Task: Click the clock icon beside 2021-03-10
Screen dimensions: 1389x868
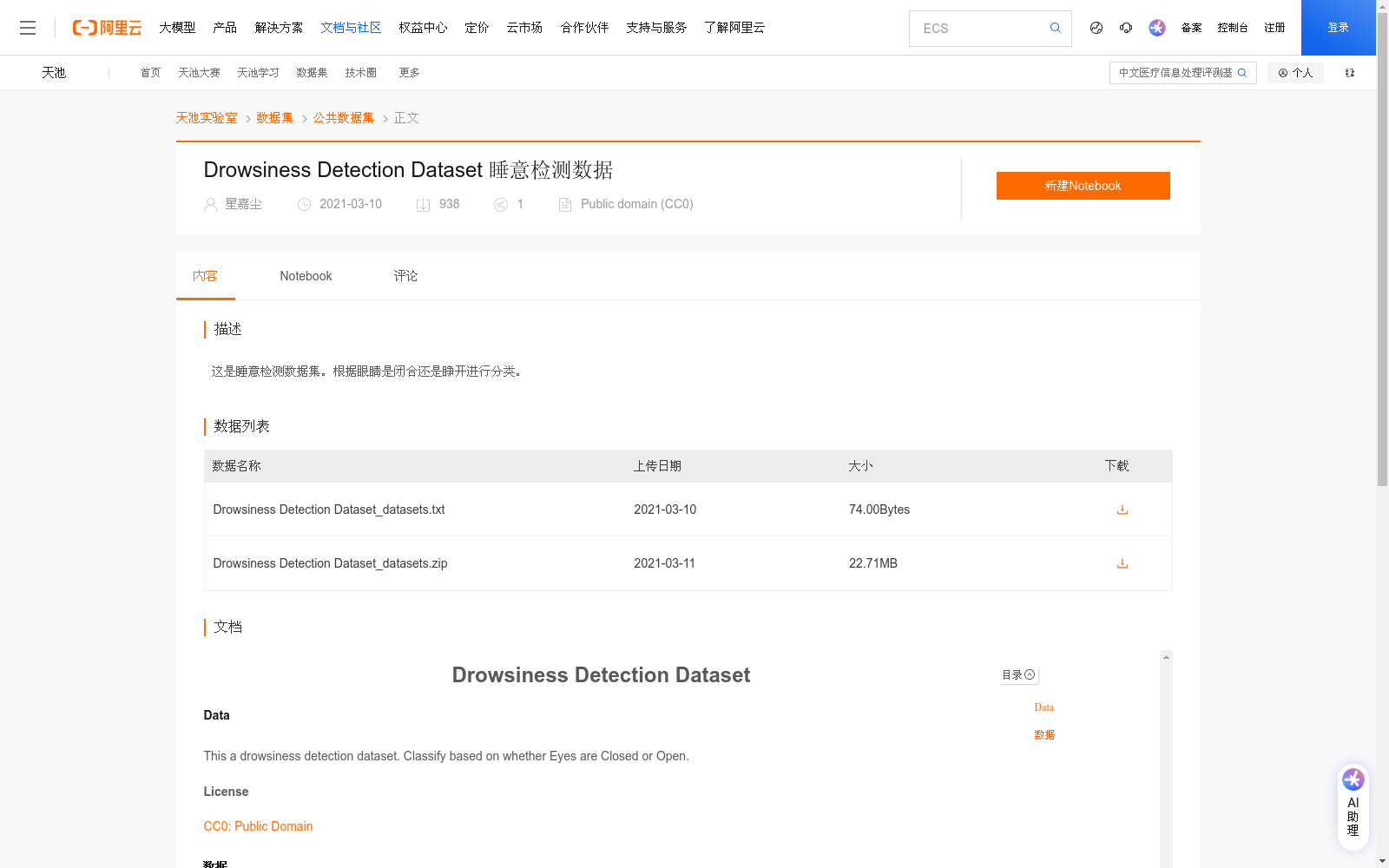Action: click(304, 205)
